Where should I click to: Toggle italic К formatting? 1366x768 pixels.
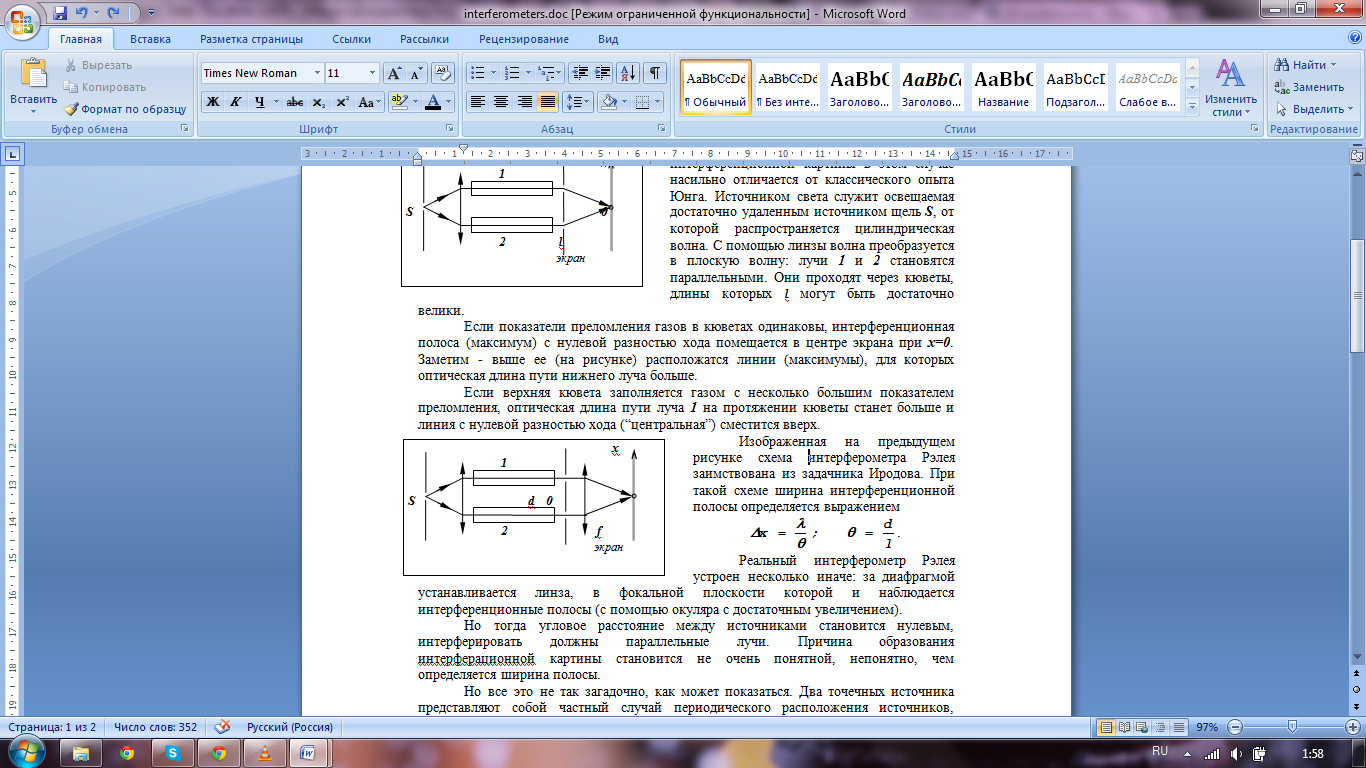[235, 102]
